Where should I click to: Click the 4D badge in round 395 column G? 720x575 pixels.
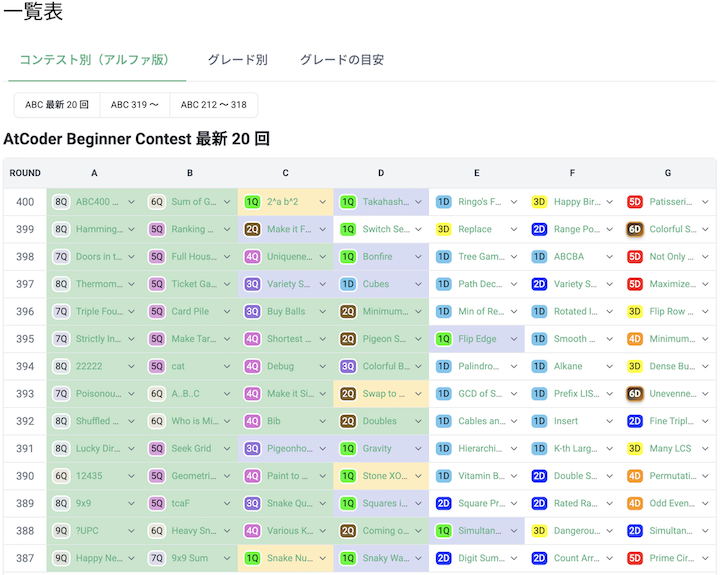point(635,339)
